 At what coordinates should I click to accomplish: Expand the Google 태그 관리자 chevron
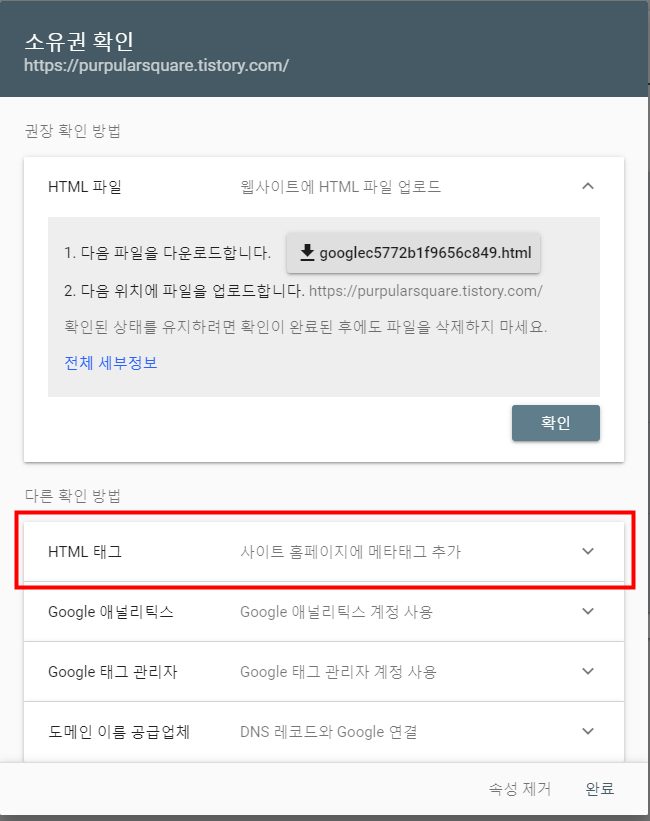click(x=588, y=671)
